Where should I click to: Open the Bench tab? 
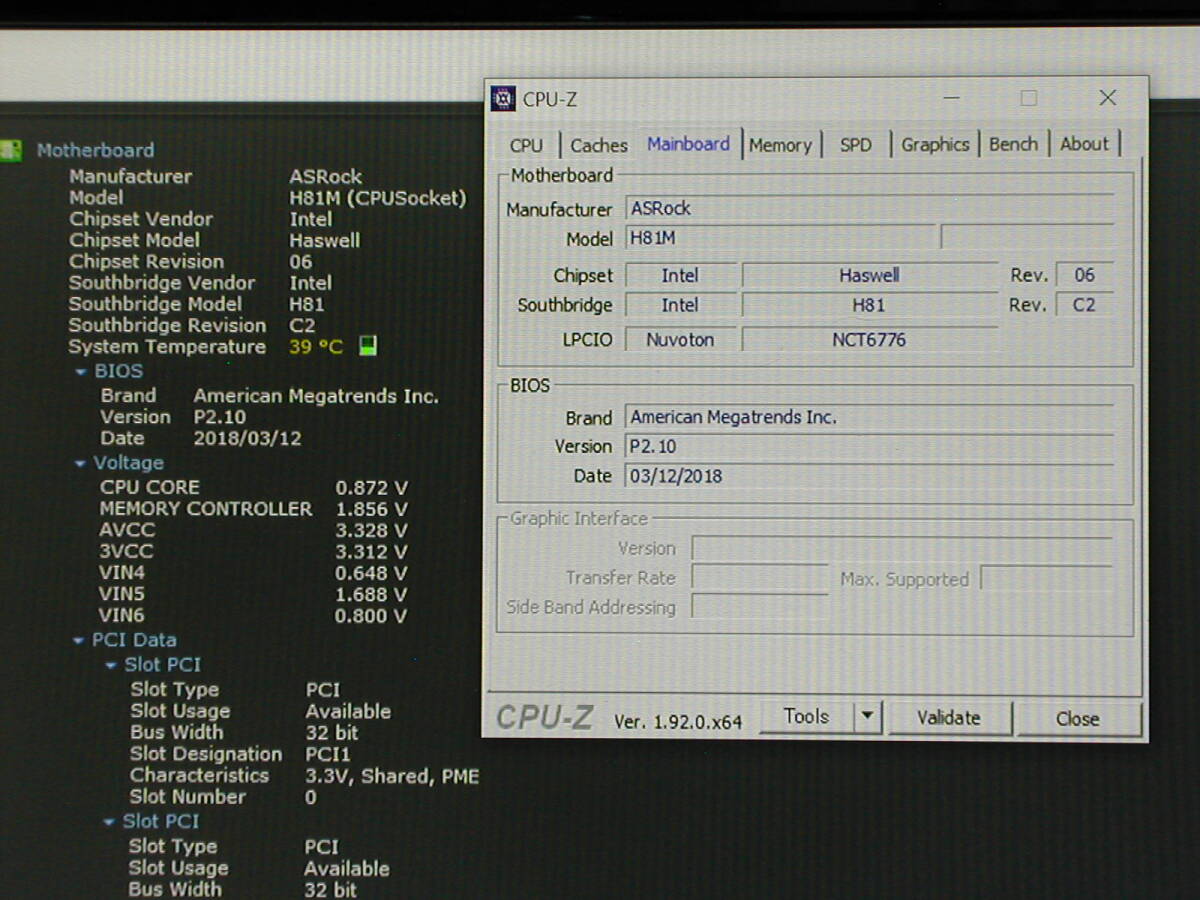click(1013, 144)
